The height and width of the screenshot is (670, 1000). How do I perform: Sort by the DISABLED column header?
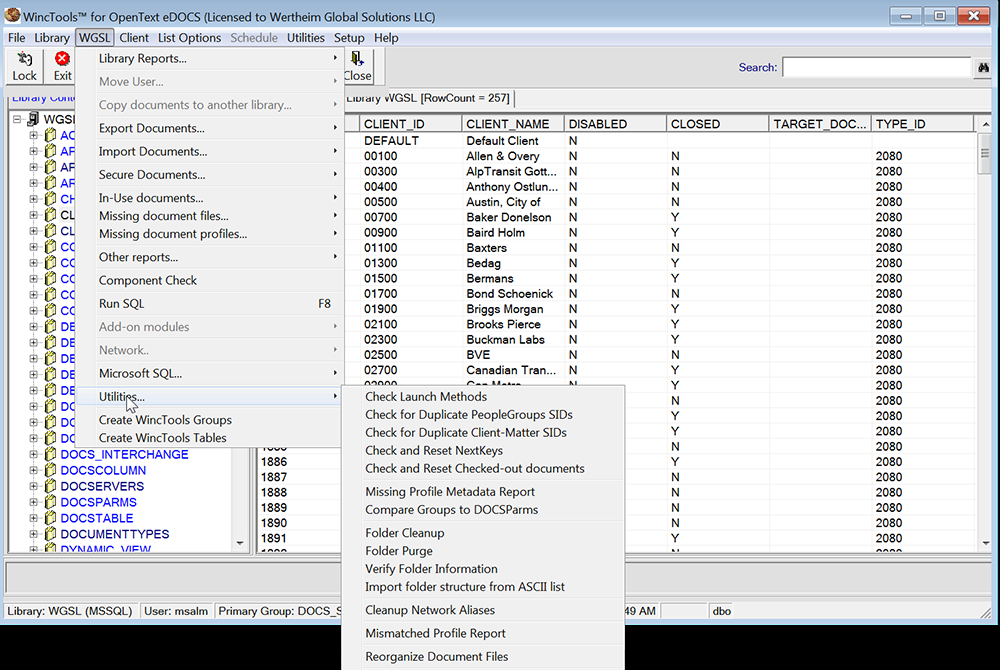click(x=615, y=124)
